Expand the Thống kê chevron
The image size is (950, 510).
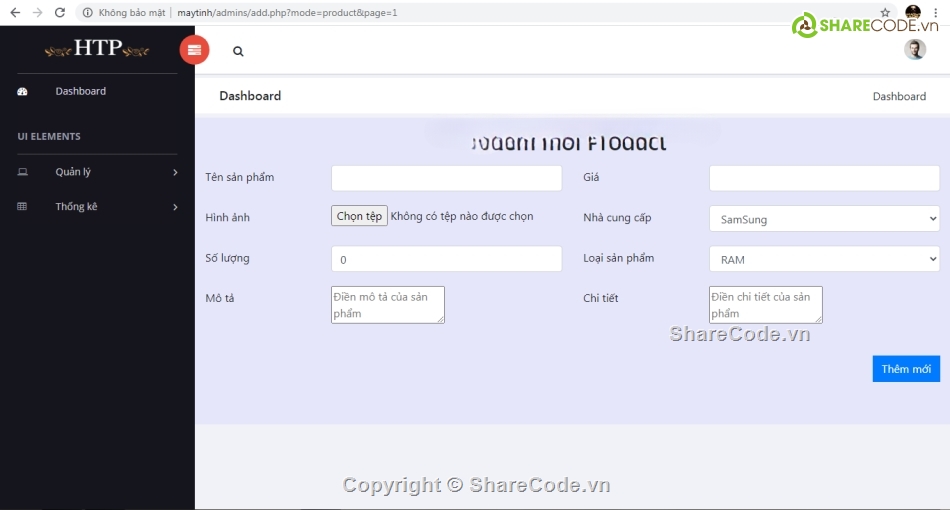click(x=175, y=207)
